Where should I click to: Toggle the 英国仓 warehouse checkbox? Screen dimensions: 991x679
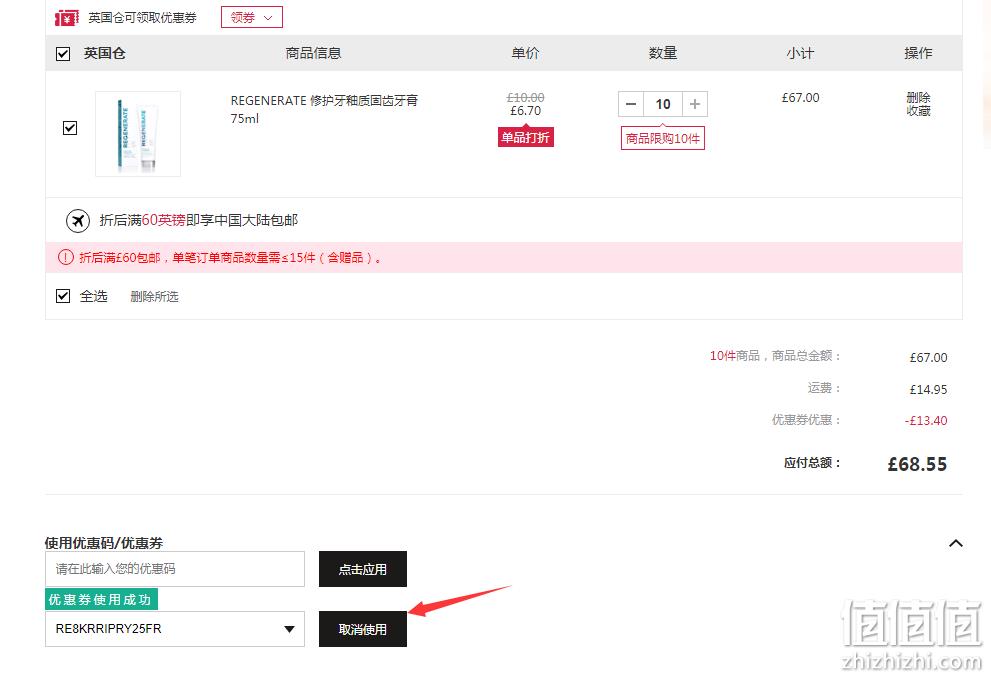coord(63,54)
